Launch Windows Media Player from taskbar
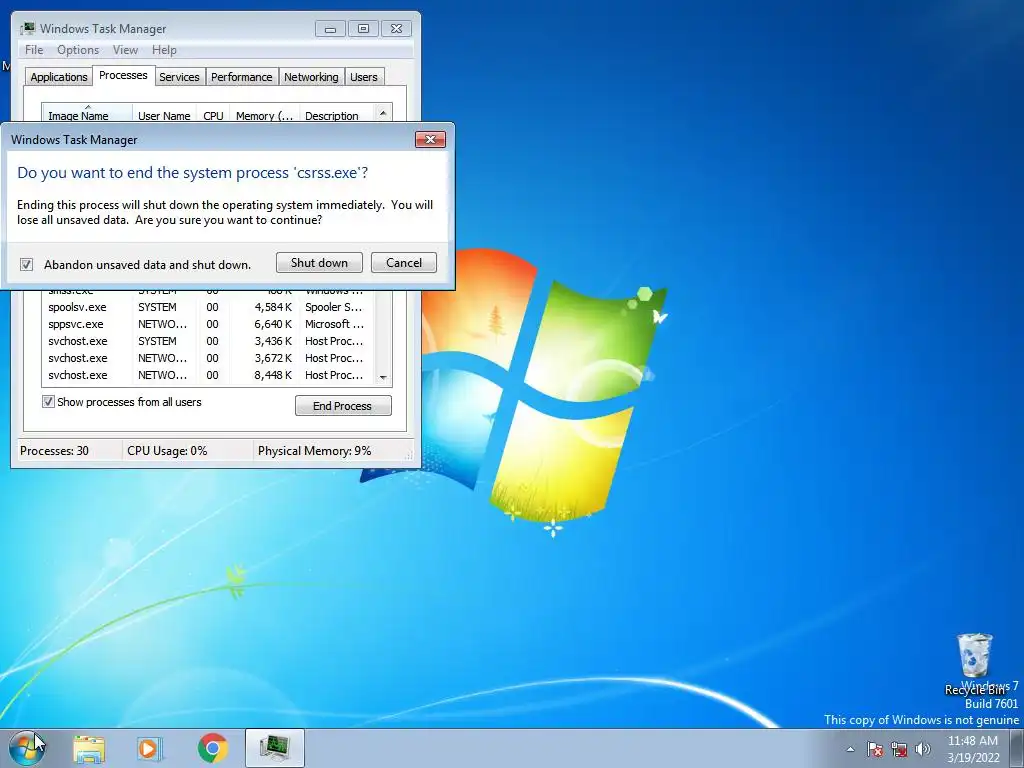 coord(150,748)
